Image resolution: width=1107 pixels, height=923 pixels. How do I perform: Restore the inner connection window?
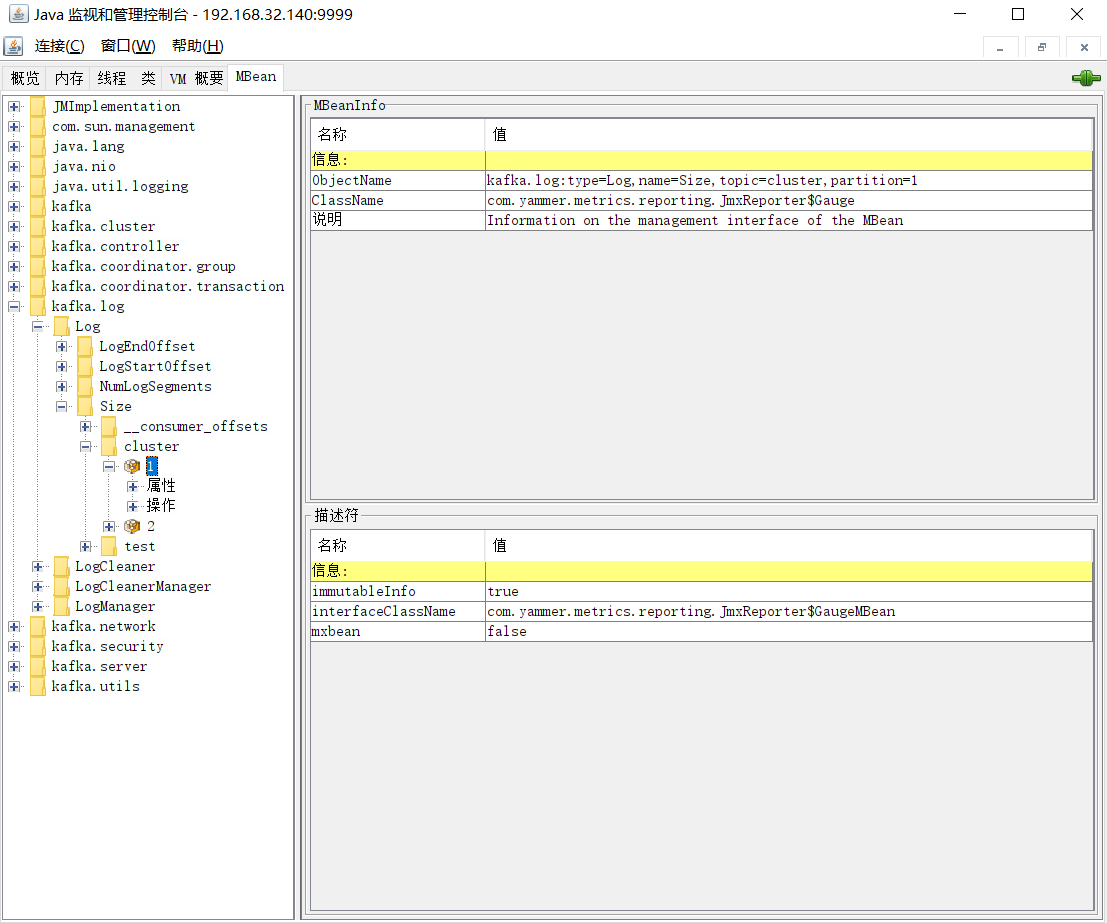coord(1041,47)
